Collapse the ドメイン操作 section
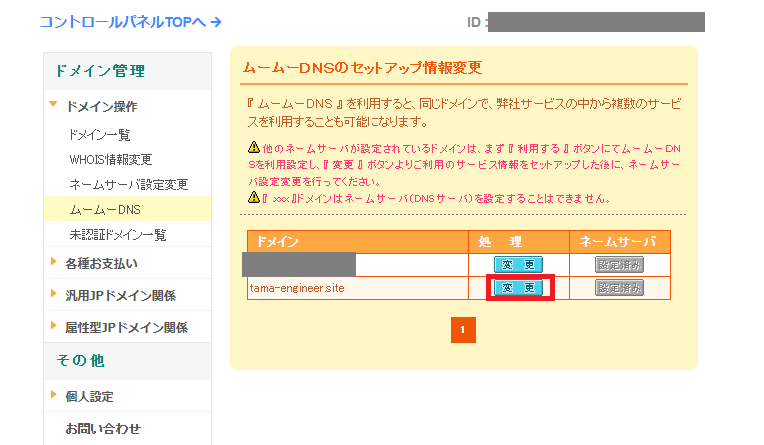Image resolution: width=764 pixels, height=445 pixels. (101, 106)
